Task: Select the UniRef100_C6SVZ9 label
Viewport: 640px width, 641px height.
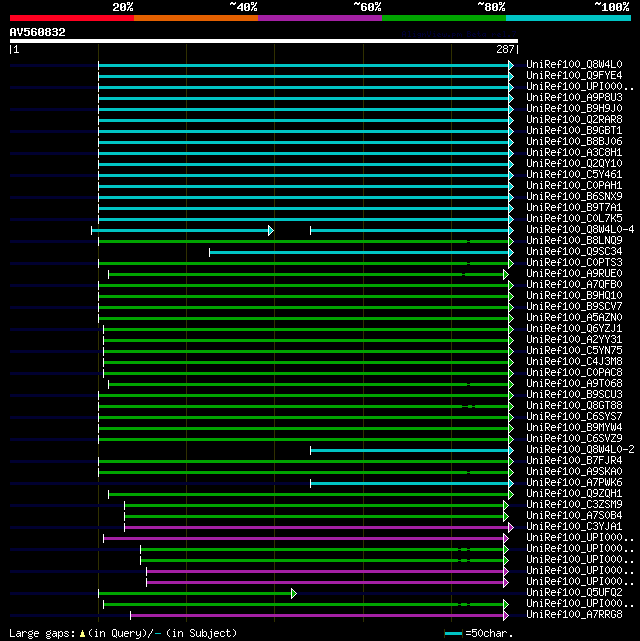Action: point(574,439)
